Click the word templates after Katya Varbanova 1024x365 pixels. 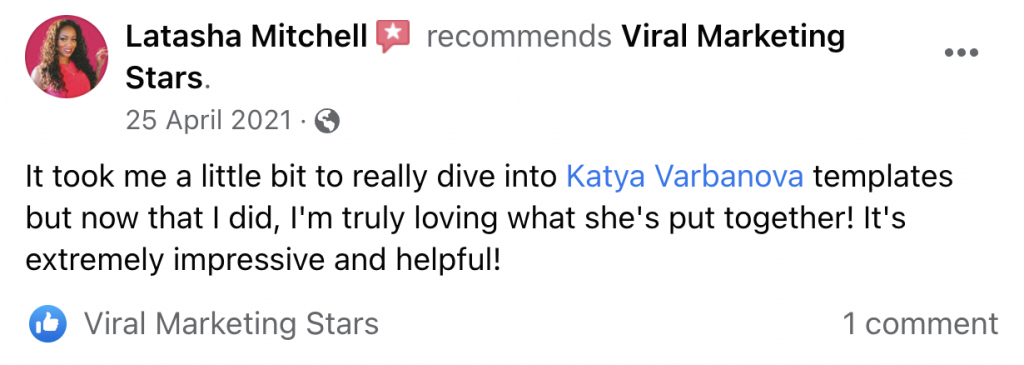tap(882, 178)
